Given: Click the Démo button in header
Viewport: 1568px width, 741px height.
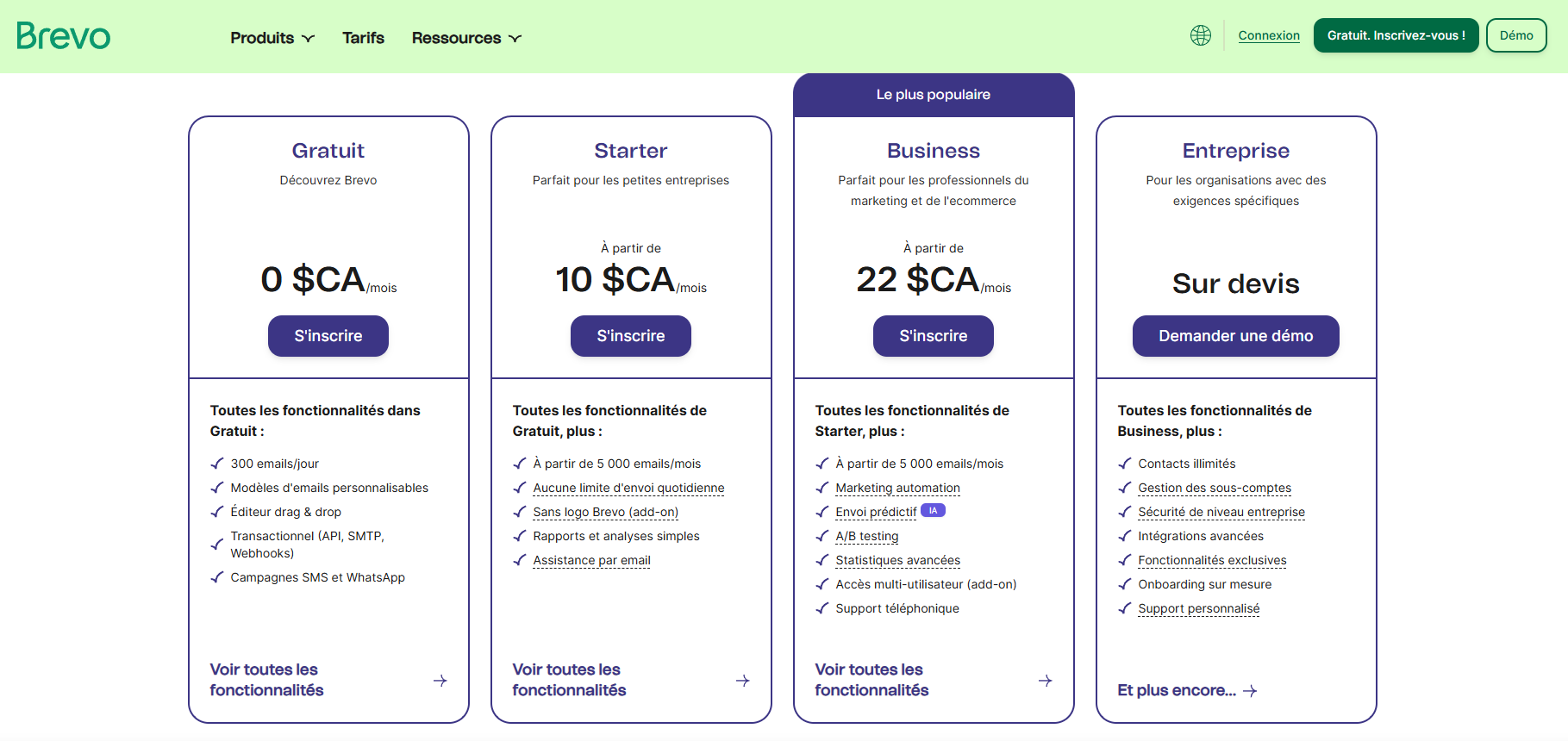Looking at the screenshot, I should coord(1515,35).
